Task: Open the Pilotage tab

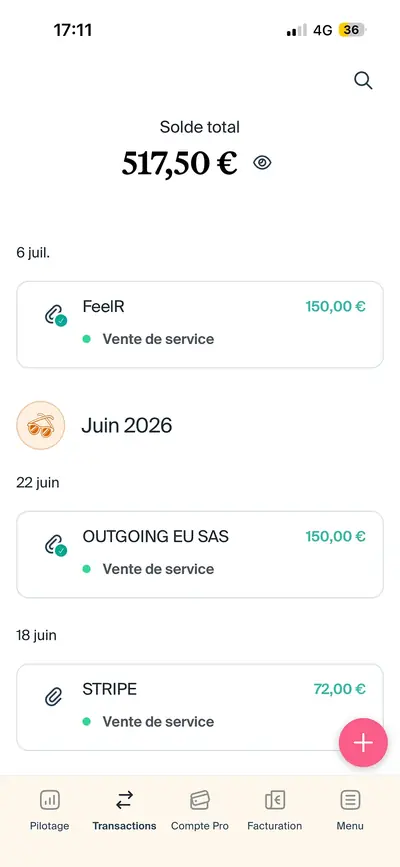Action: point(50,810)
